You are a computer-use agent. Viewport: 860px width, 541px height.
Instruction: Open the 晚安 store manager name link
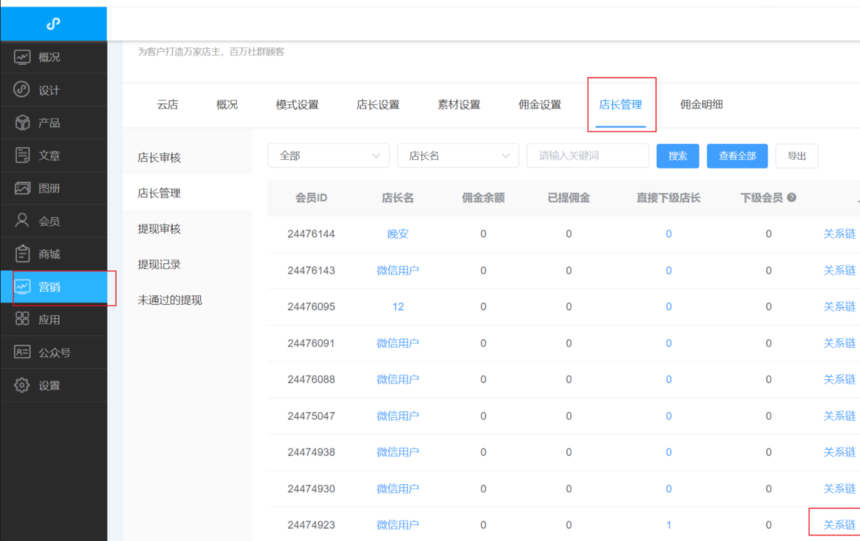pos(397,234)
